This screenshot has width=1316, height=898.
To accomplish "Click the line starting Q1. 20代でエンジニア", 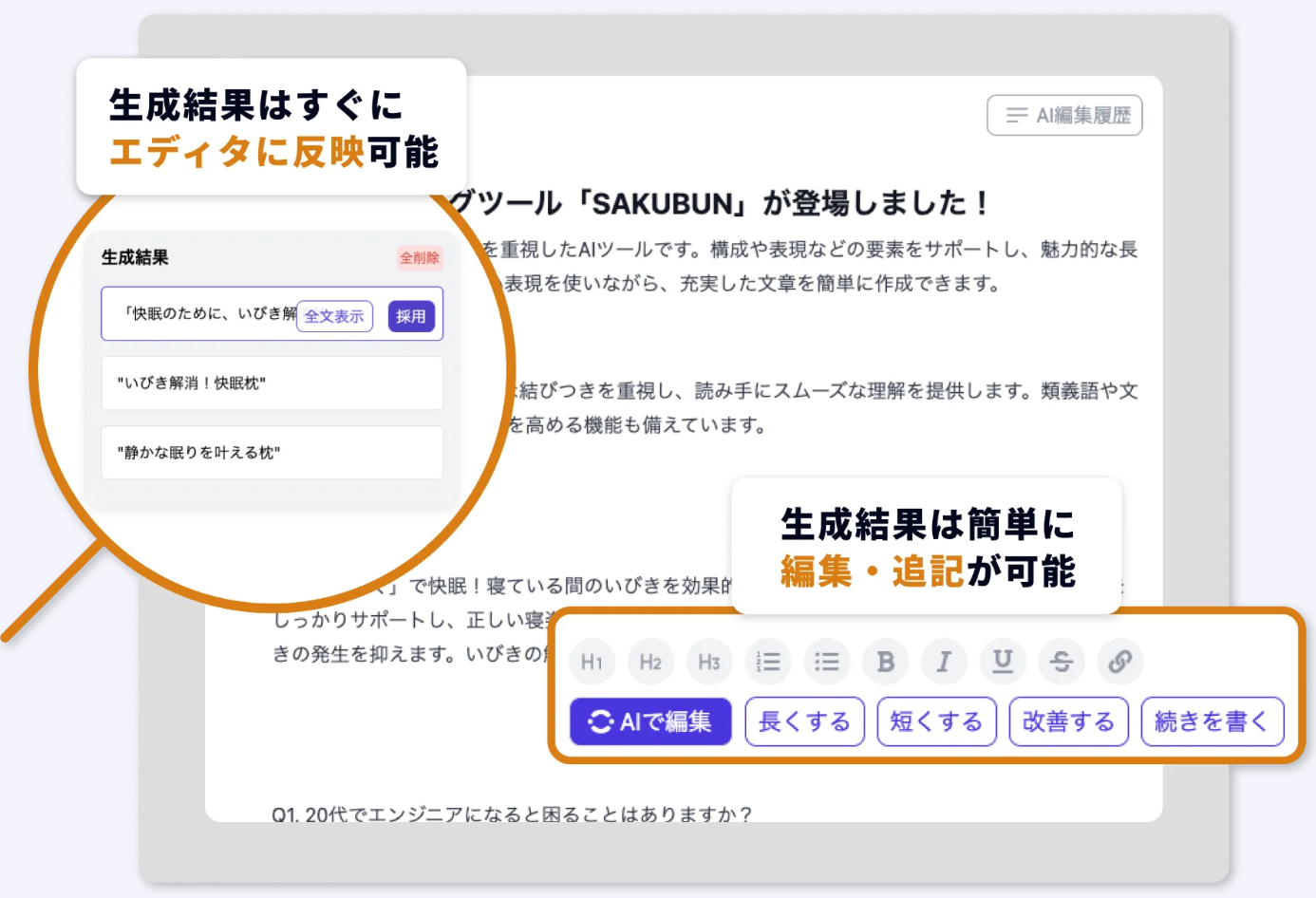I will point(512,814).
